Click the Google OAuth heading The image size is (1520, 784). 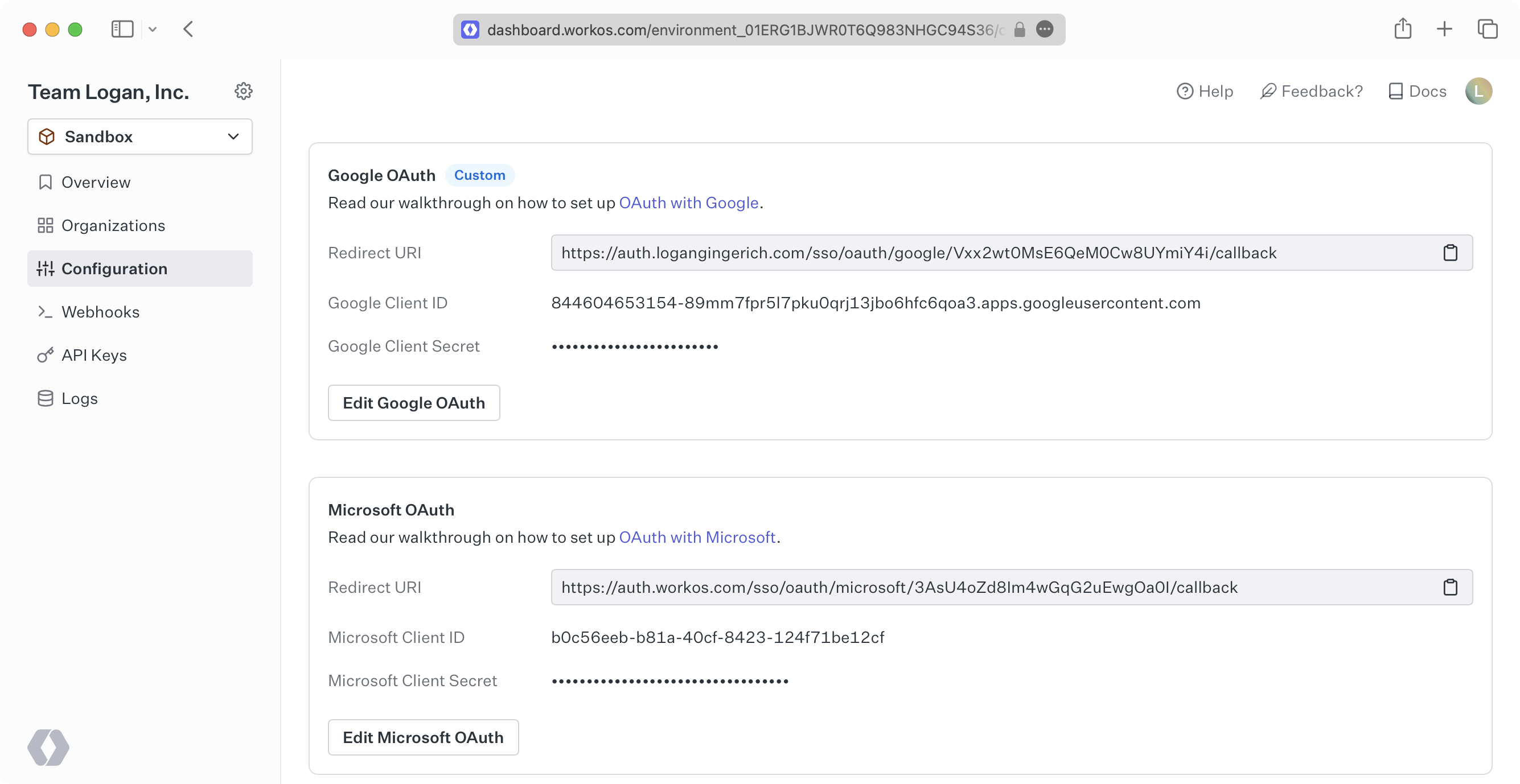pyautogui.click(x=381, y=175)
